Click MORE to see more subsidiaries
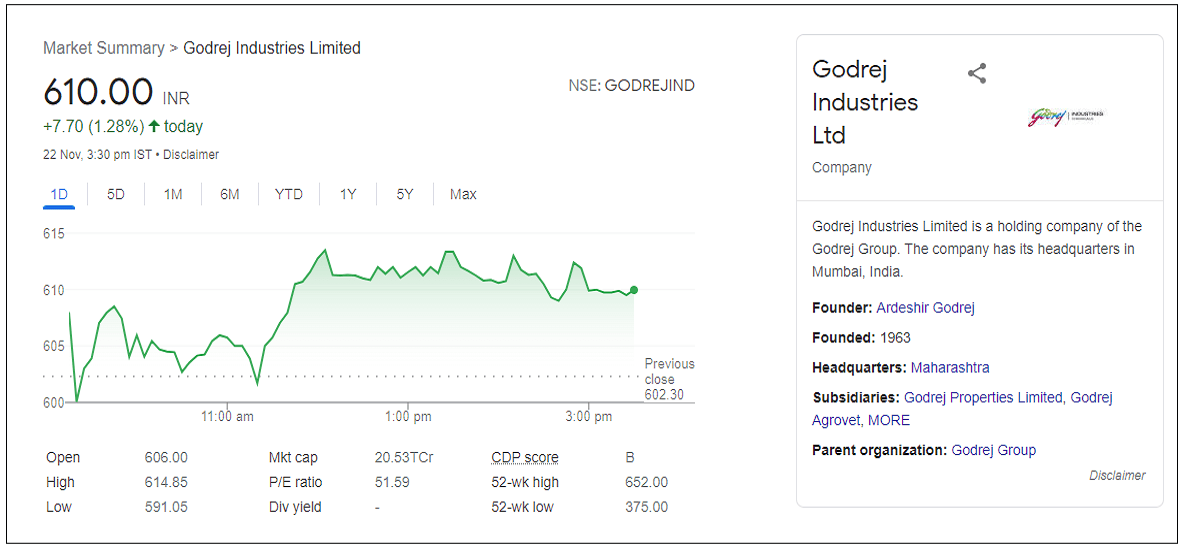Viewport: 1182px width, 550px height. [x=889, y=420]
